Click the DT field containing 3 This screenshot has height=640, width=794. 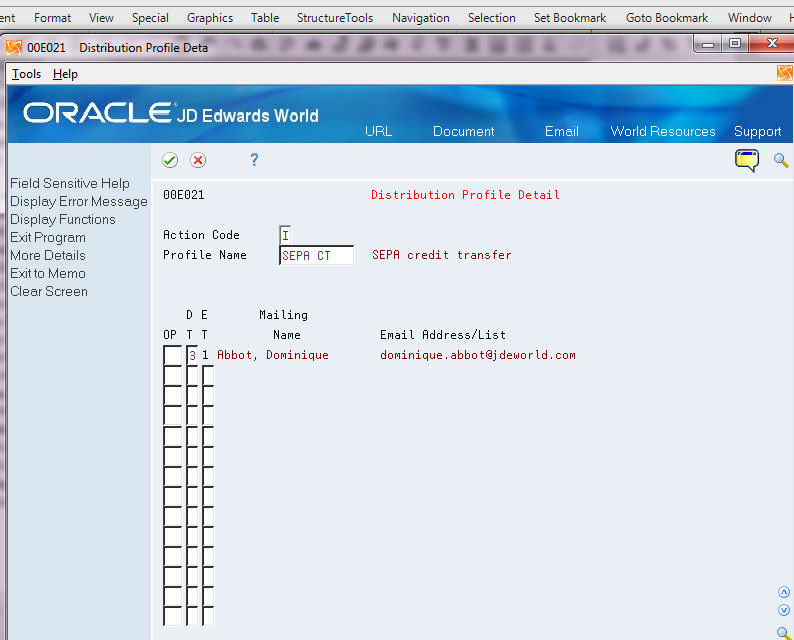(x=192, y=355)
